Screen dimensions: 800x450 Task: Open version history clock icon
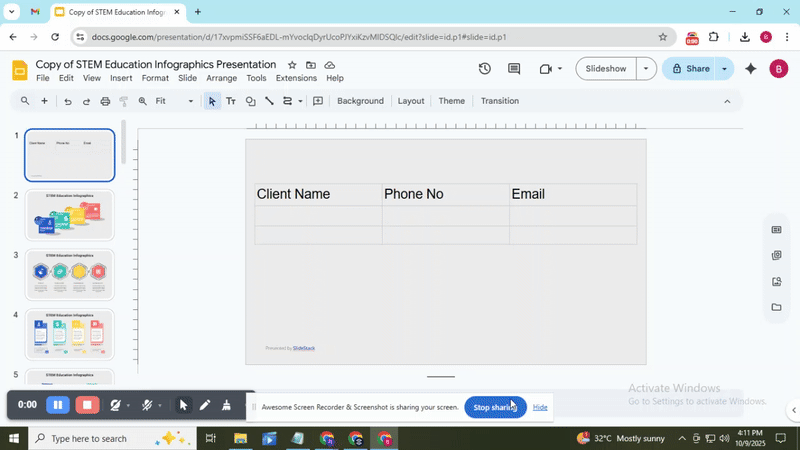(x=484, y=69)
